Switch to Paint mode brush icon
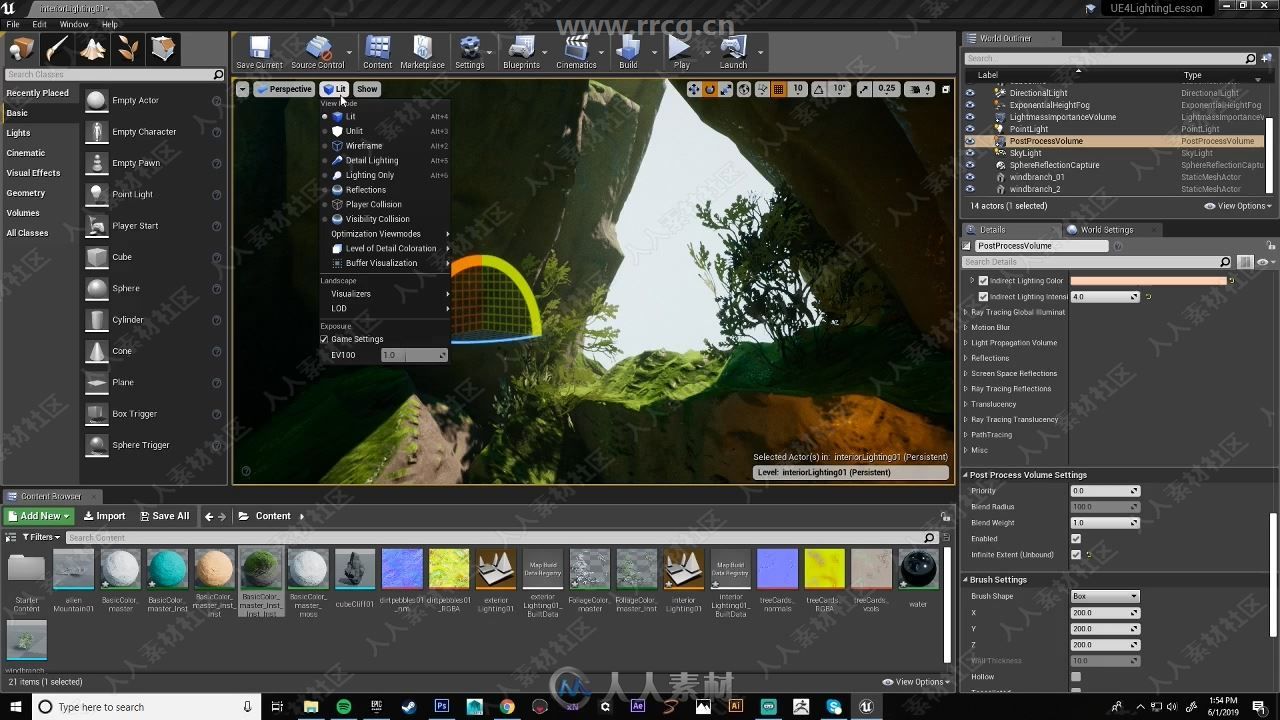Image resolution: width=1280 pixels, height=720 pixels. (x=57, y=49)
